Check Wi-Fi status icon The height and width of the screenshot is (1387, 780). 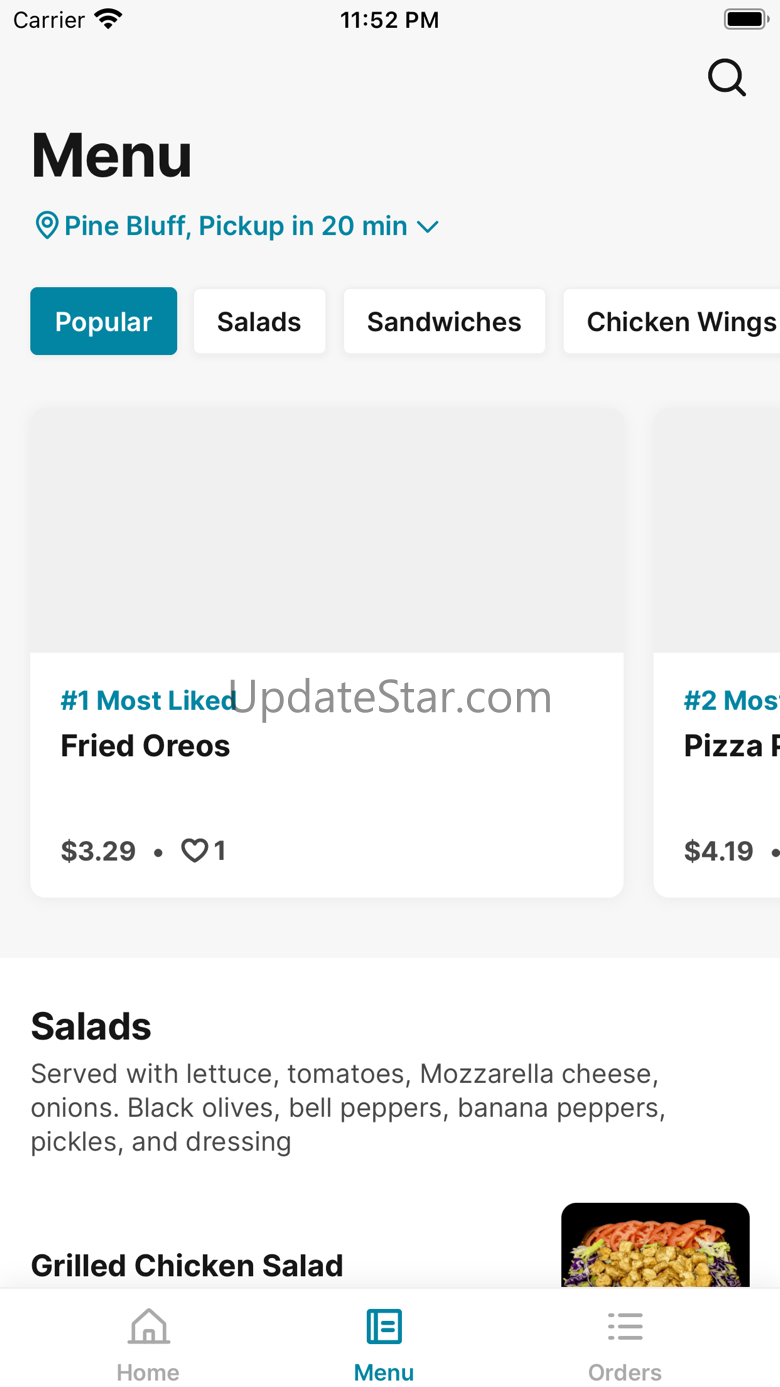pos(108,19)
